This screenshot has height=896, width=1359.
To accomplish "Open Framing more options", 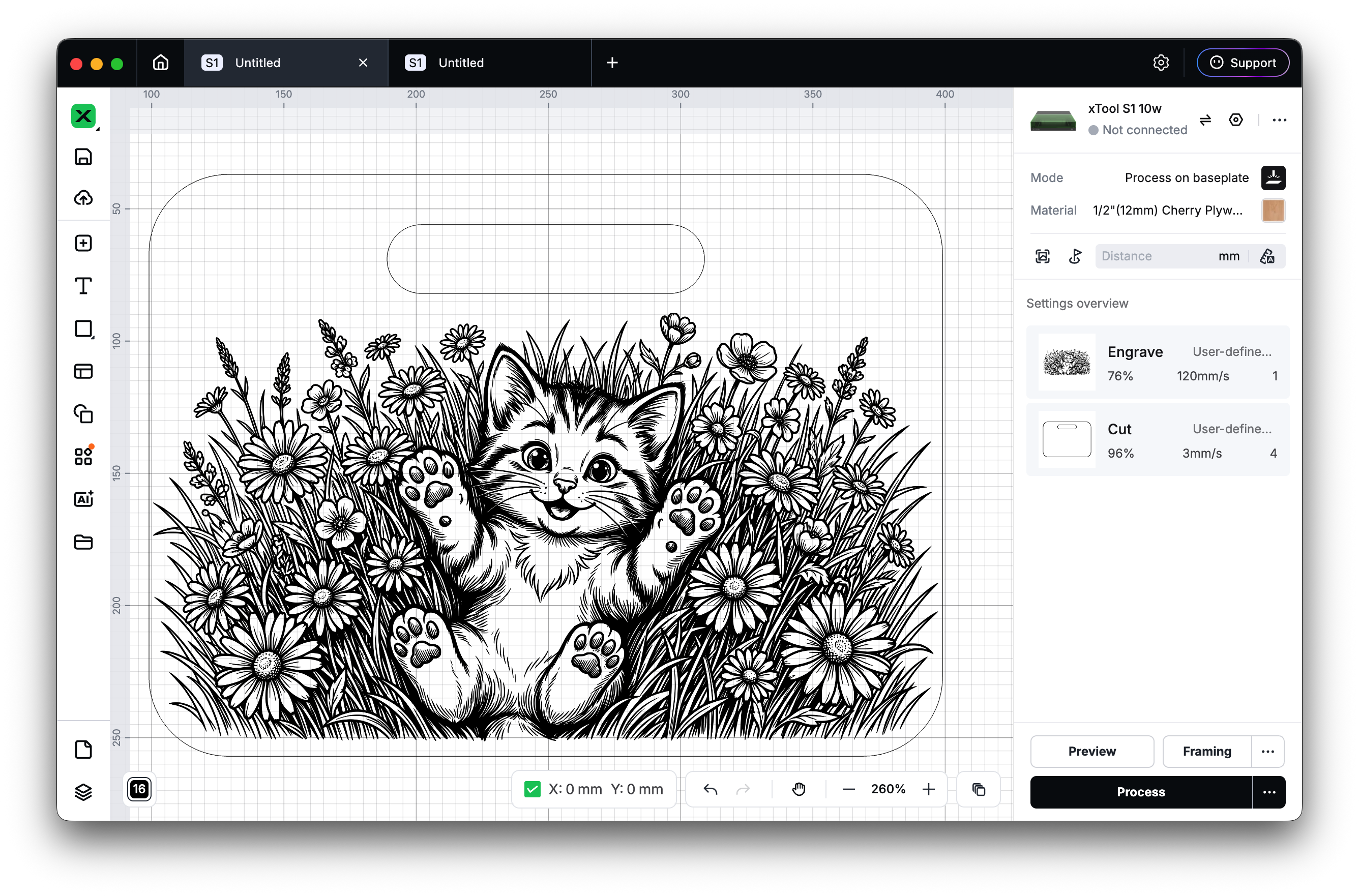I will [1267, 751].
